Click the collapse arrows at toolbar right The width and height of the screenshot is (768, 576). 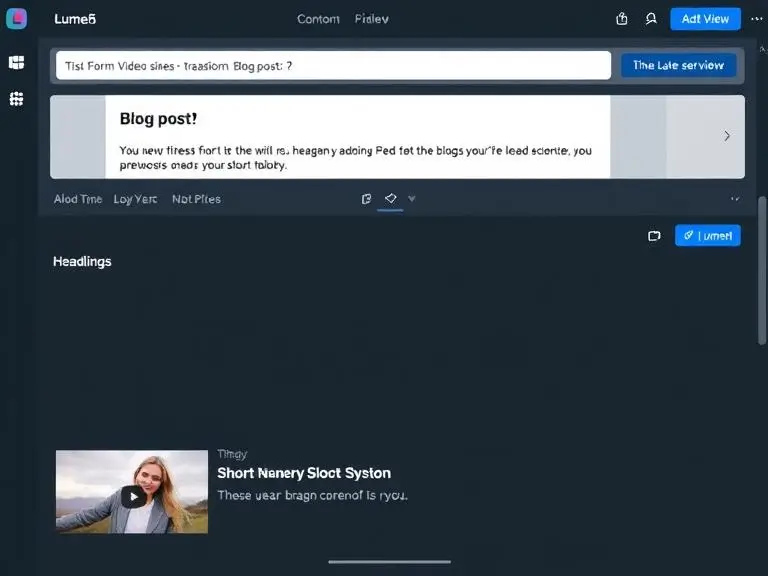click(x=735, y=199)
